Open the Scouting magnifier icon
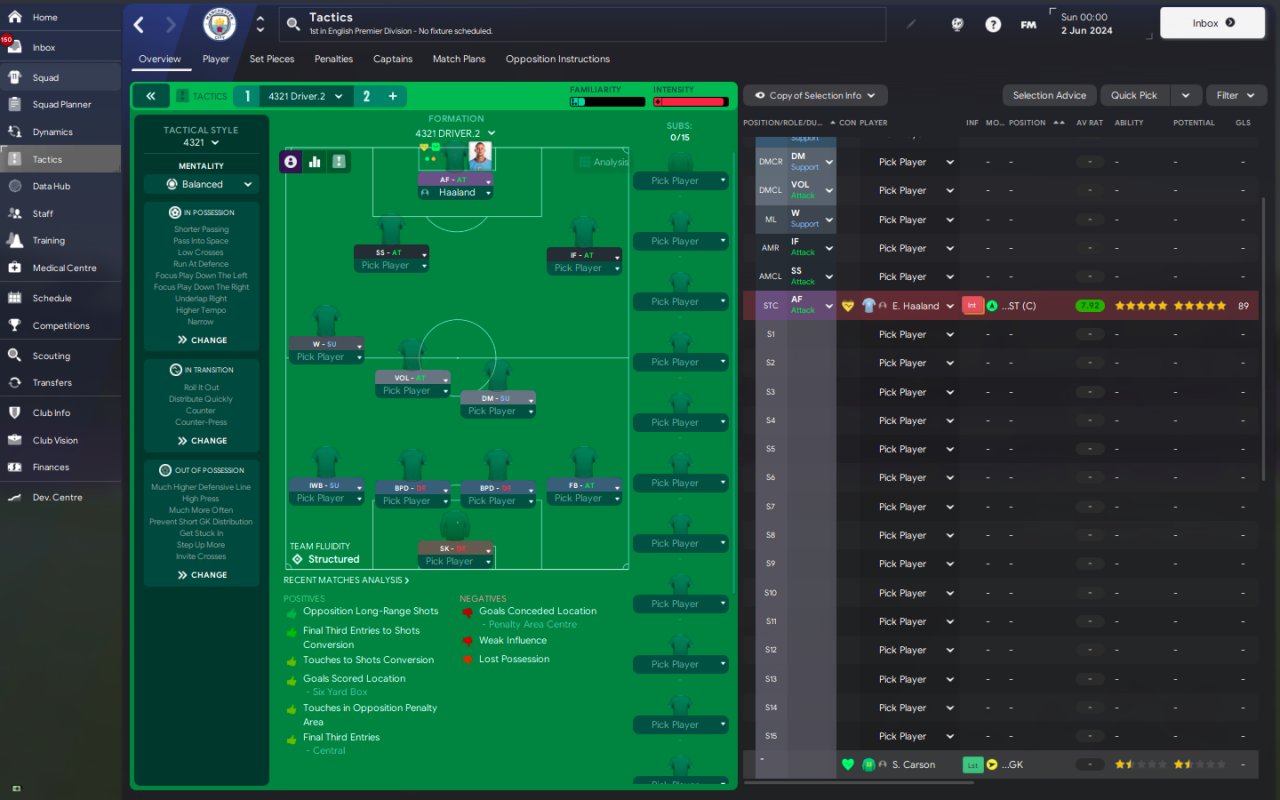This screenshot has width=1280, height=800. [14, 355]
